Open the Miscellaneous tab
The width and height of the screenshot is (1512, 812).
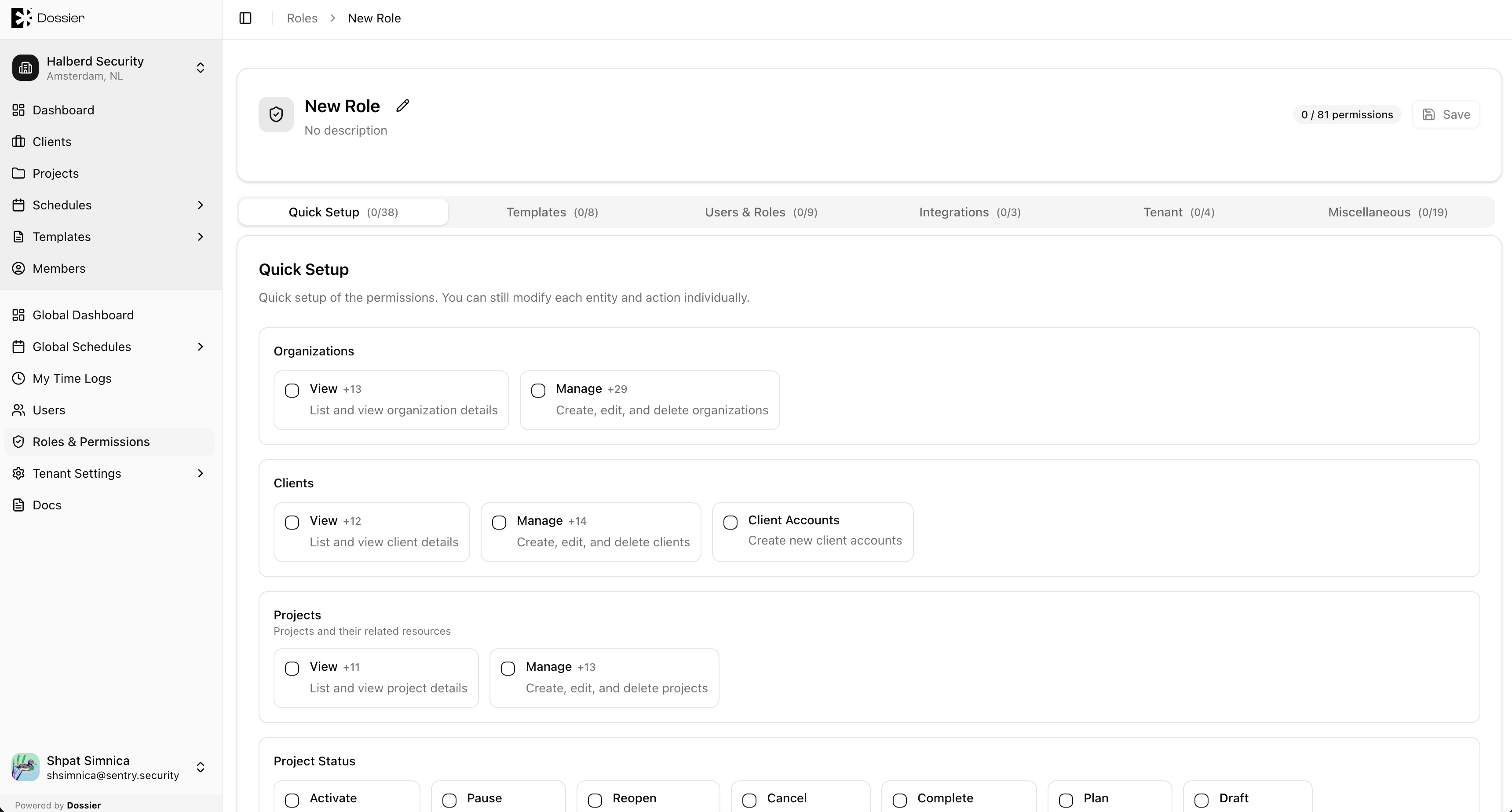click(1388, 212)
